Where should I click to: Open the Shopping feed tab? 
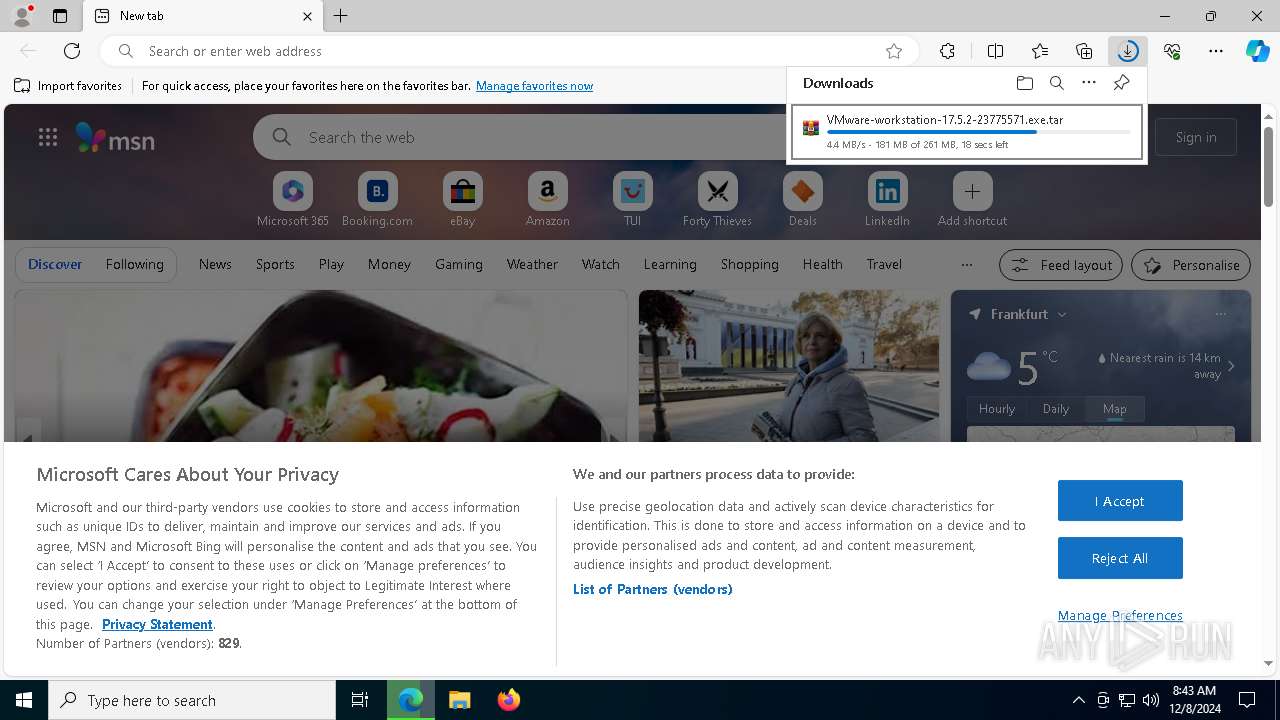(749, 264)
